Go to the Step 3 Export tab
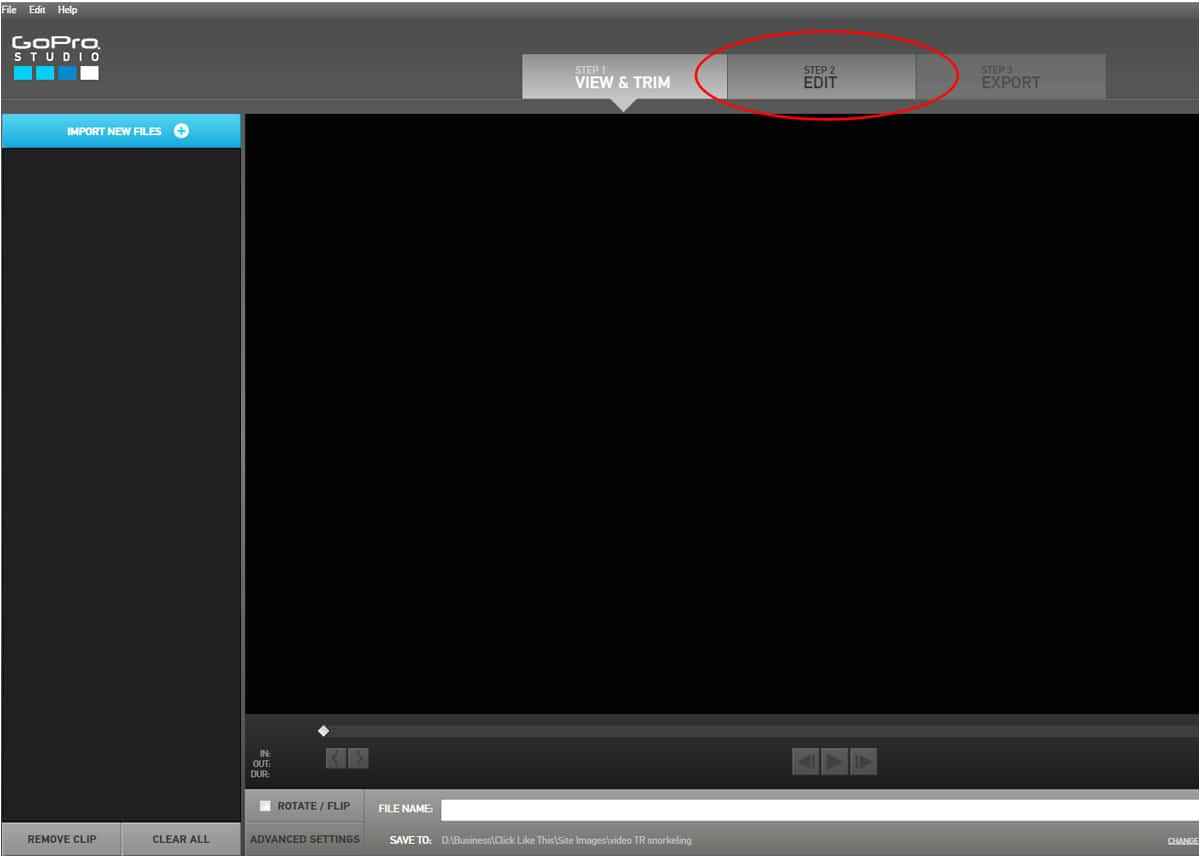 click(x=1010, y=78)
